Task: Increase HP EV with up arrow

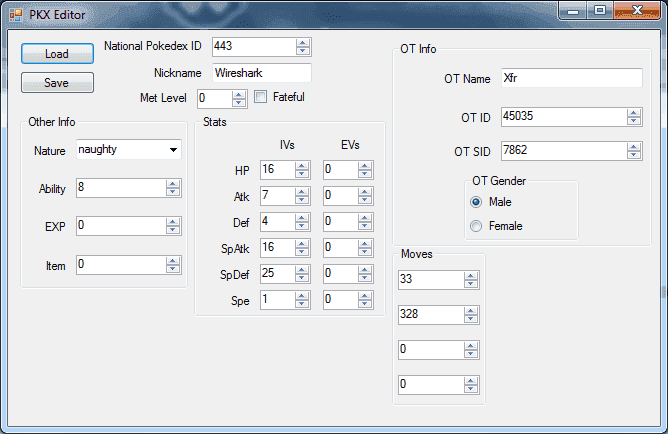Action: (x=365, y=166)
